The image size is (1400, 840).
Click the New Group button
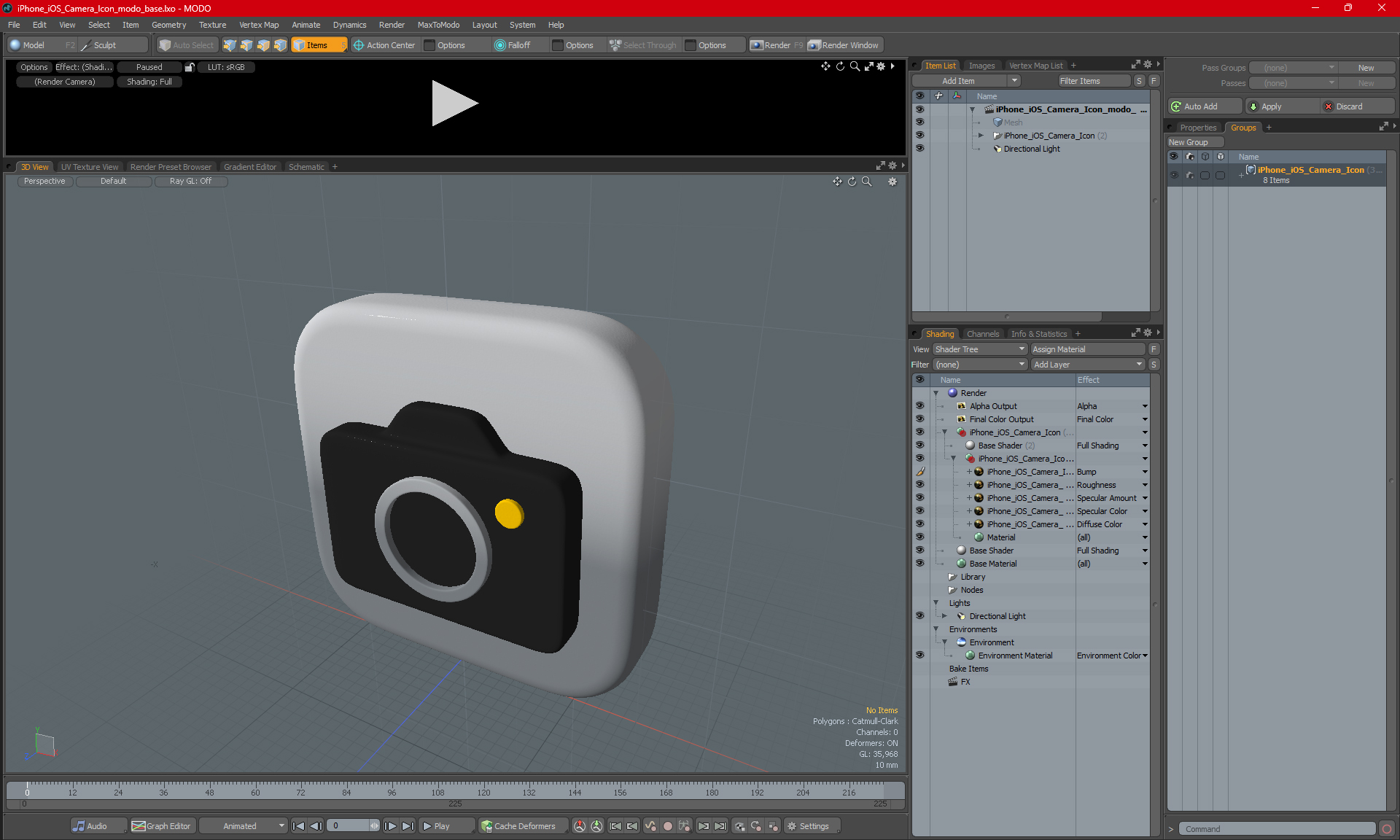(1194, 142)
